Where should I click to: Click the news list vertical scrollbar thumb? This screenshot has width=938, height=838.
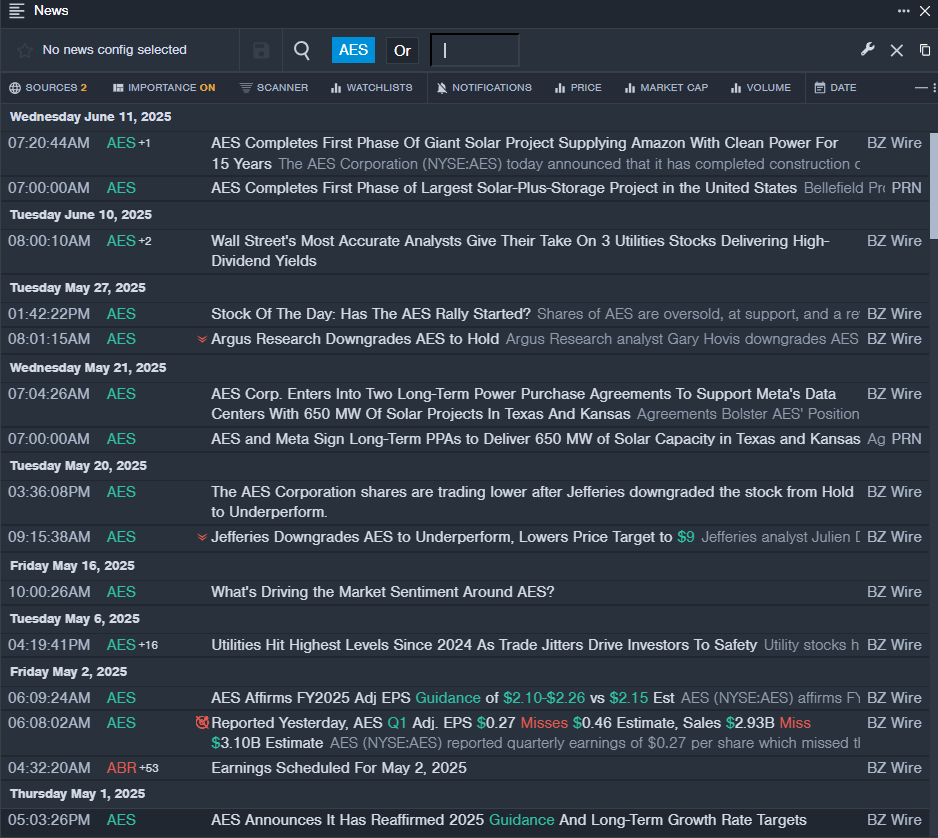(x=933, y=186)
